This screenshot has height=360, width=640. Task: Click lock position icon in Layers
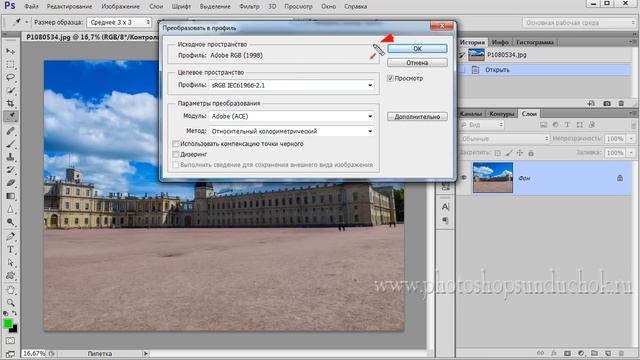(520, 153)
